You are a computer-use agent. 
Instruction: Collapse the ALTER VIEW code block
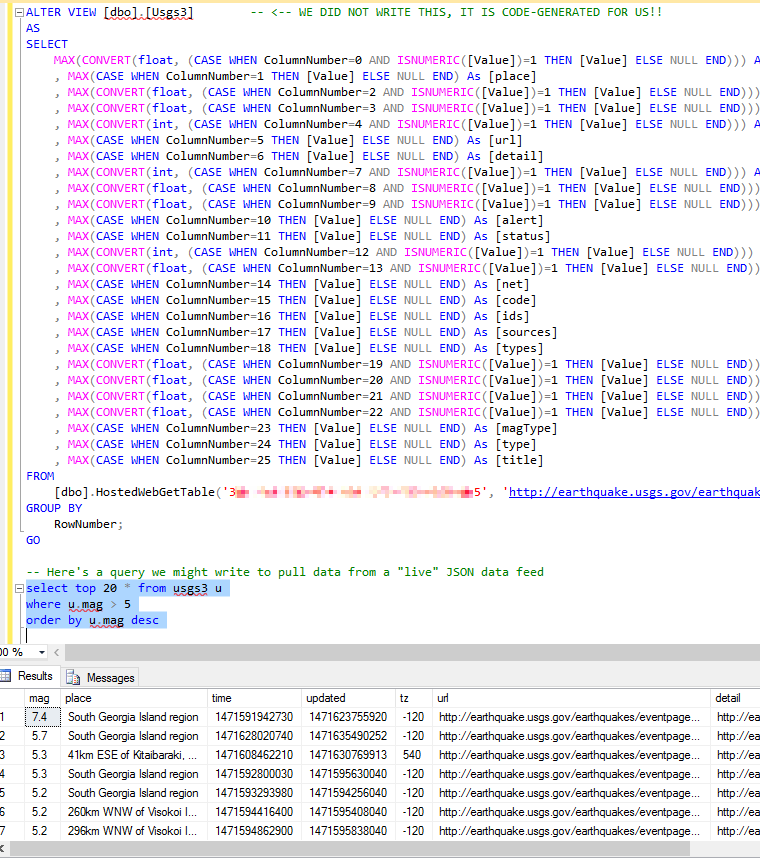click(19, 13)
